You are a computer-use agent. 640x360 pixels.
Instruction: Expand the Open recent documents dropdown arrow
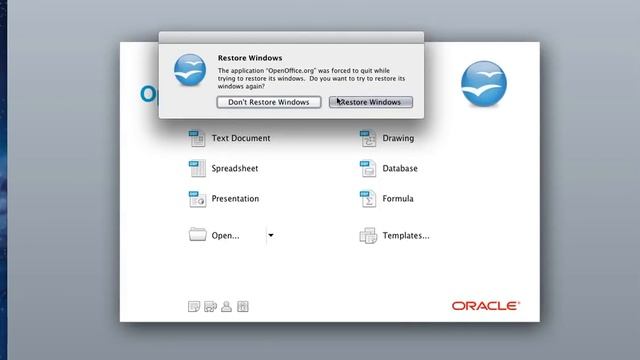(x=271, y=235)
